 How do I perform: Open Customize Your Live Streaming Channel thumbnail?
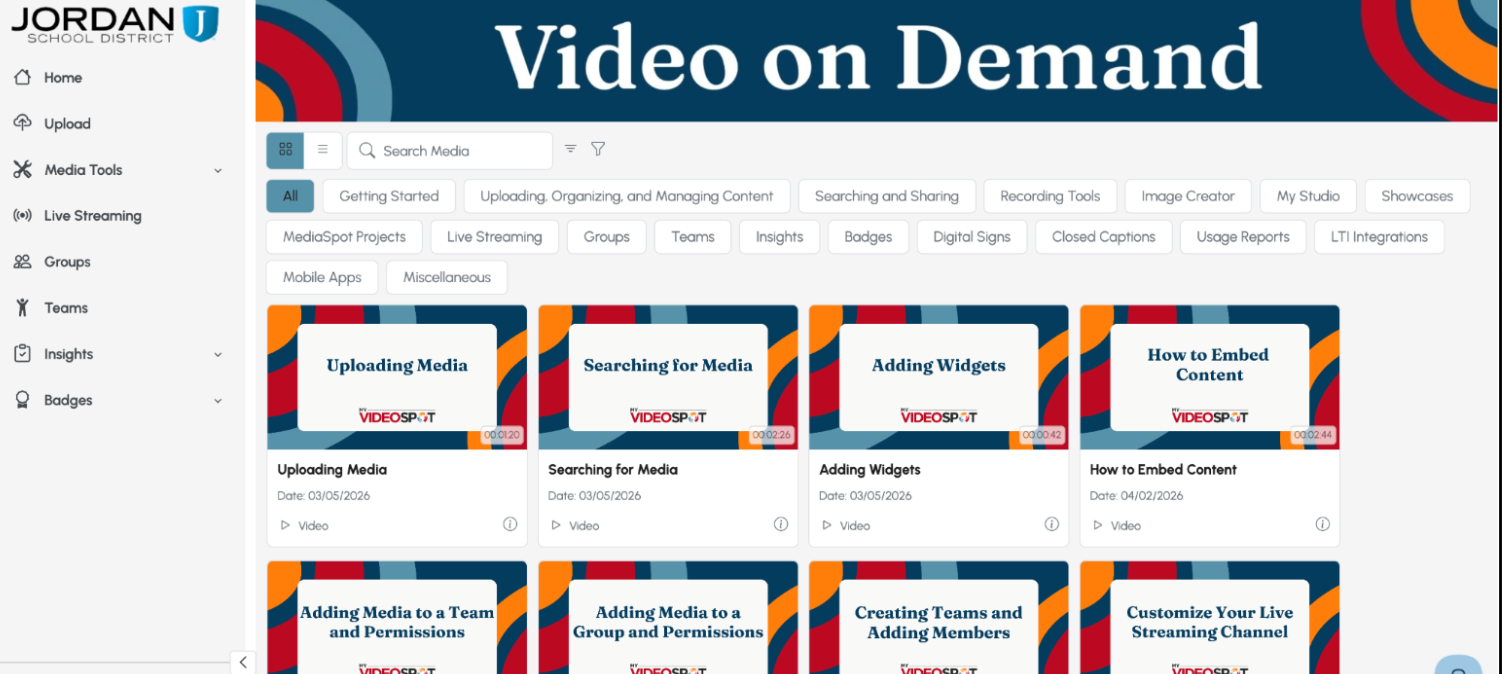click(1210, 617)
